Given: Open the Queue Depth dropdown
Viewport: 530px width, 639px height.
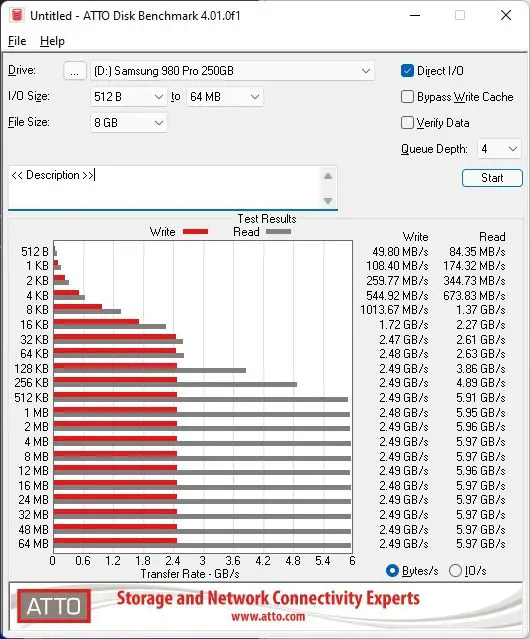Looking at the screenshot, I should (x=499, y=149).
